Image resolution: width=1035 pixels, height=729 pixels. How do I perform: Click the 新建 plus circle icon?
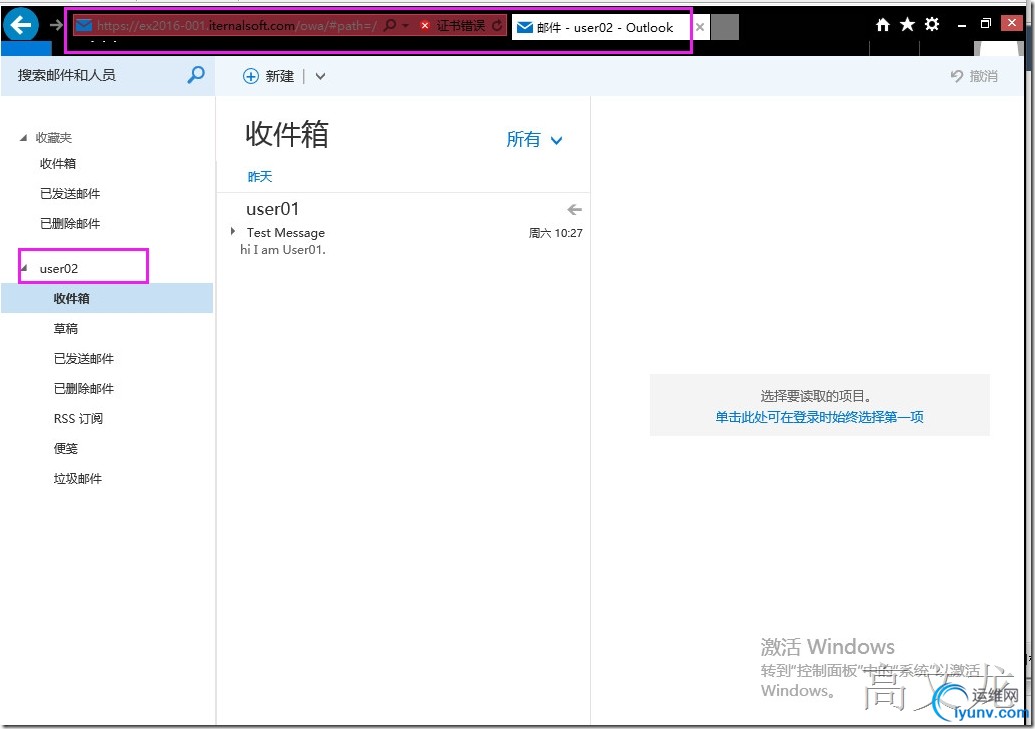(x=251, y=76)
